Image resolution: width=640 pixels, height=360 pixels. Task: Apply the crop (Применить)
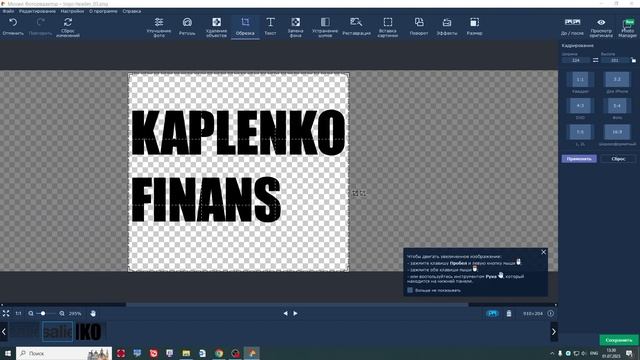point(579,159)
